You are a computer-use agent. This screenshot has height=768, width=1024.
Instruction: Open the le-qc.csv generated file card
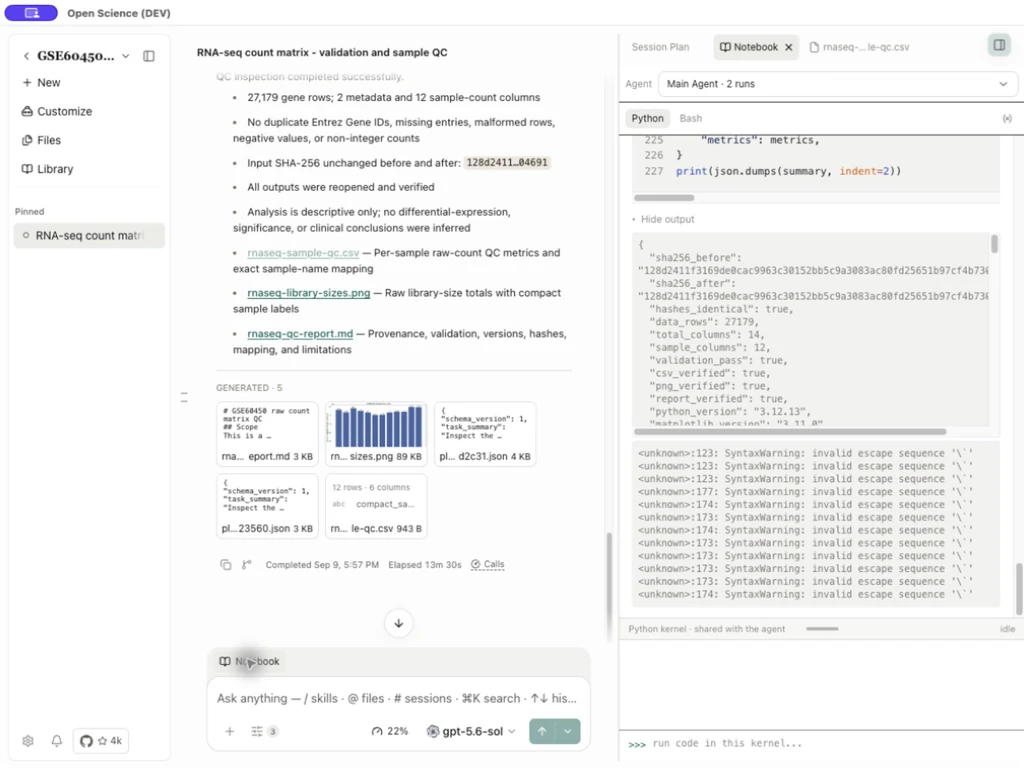[x=376, y=506]
